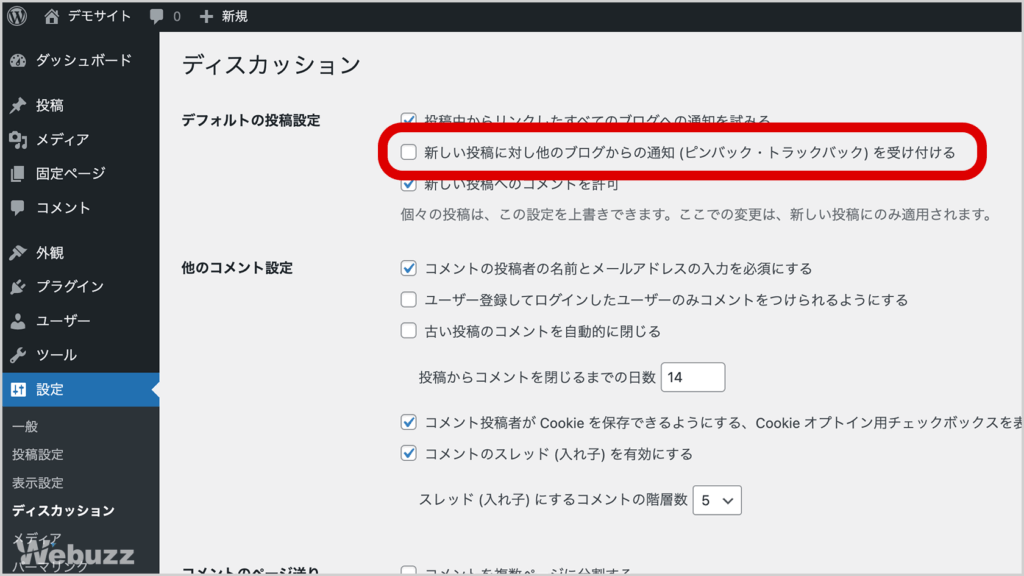This screenshot has height=576, width=1024.
Task: Visit デモサイト from admin bar
Action: click(x=99, y=16)
